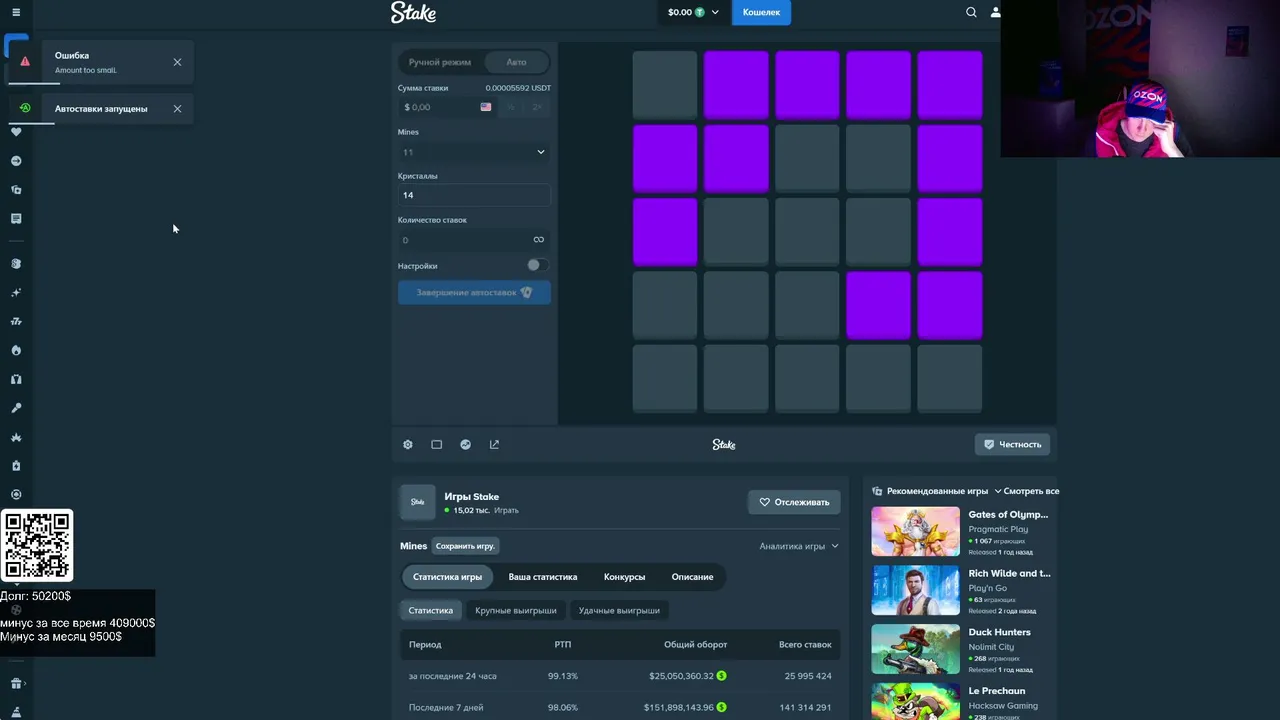
Task: Select the Статистика sub-tab
Action: (x=431, y=610)
